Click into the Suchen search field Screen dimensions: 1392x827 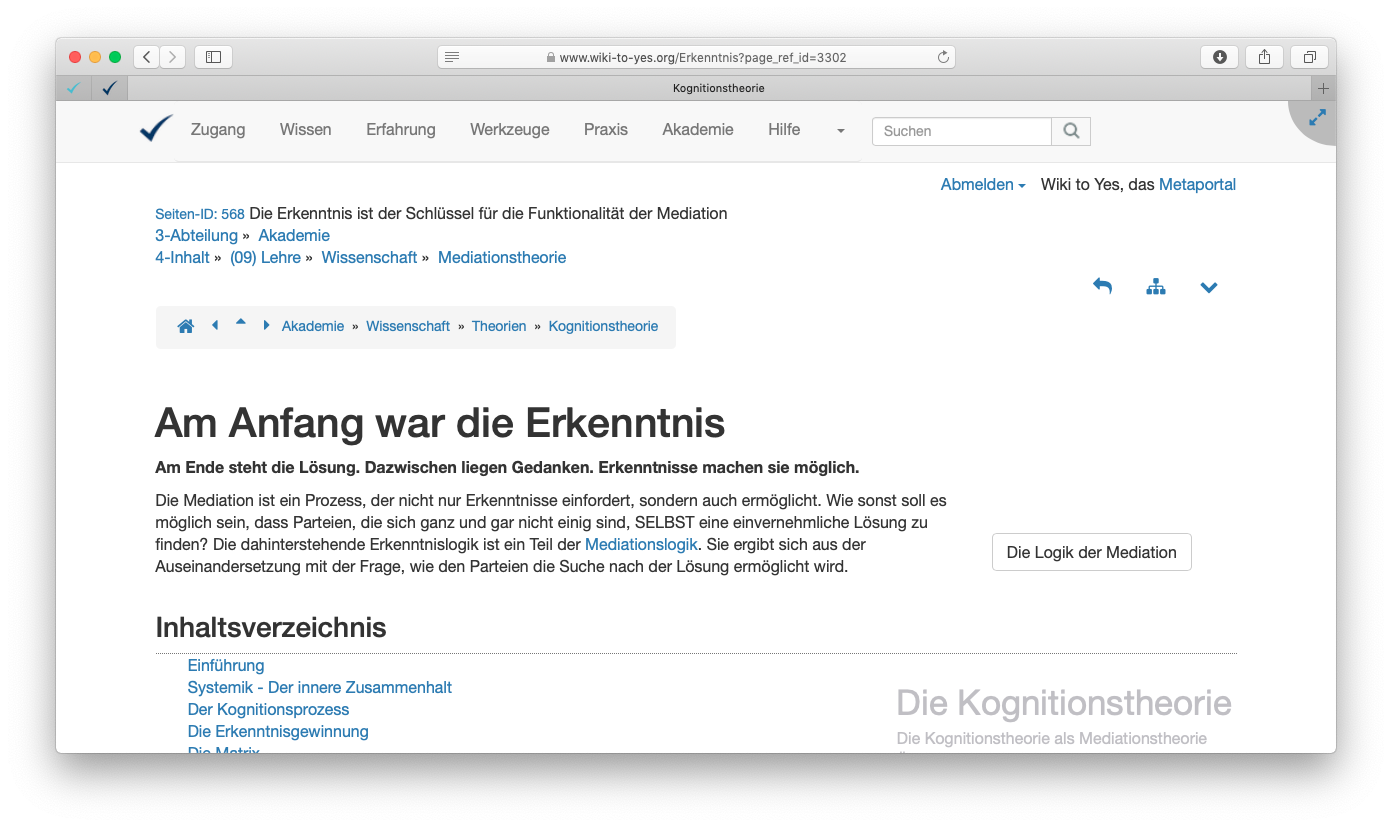click(961, 131)
